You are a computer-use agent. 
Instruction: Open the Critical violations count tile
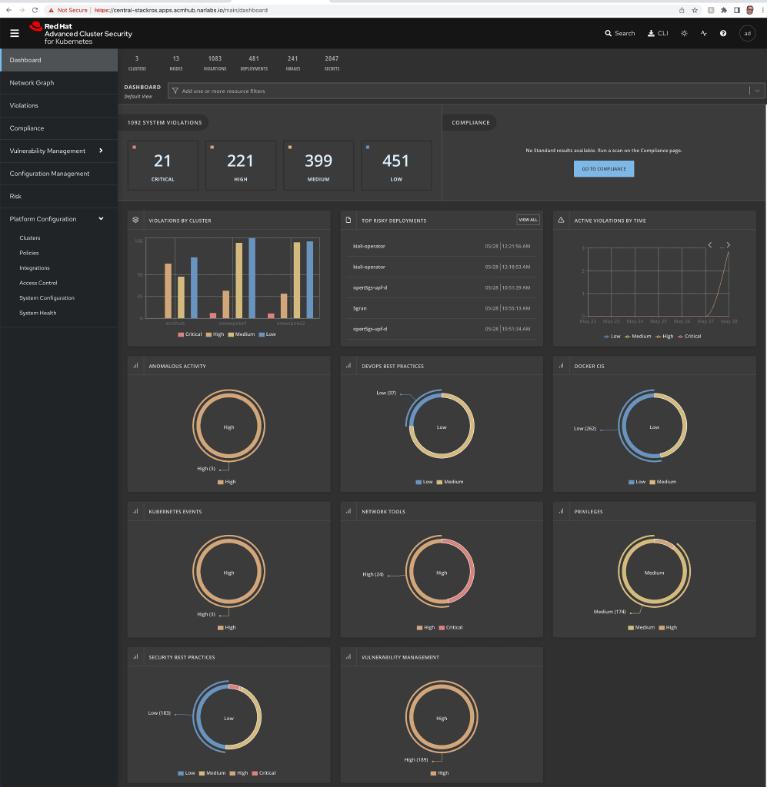(x=162, y=165)
